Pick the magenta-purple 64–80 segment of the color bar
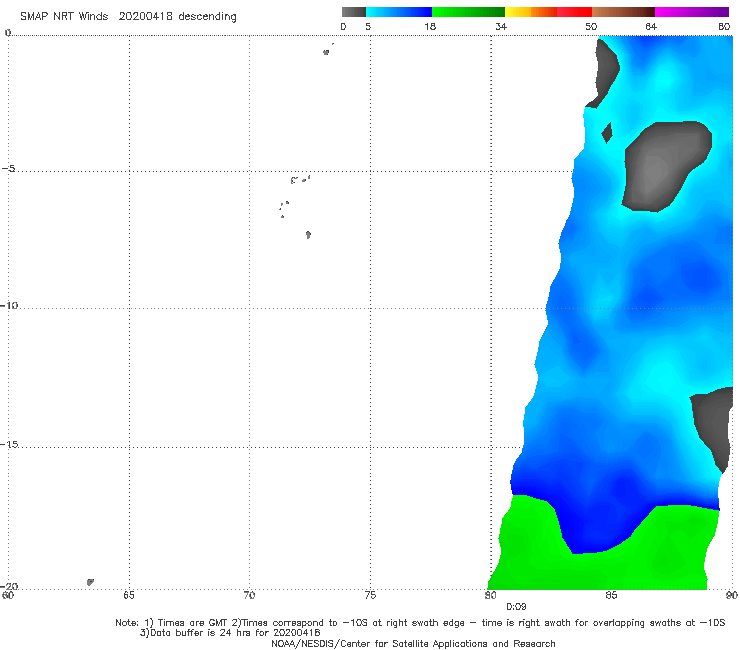The width and height of the screenshot is (740, 650). point(692,12)
